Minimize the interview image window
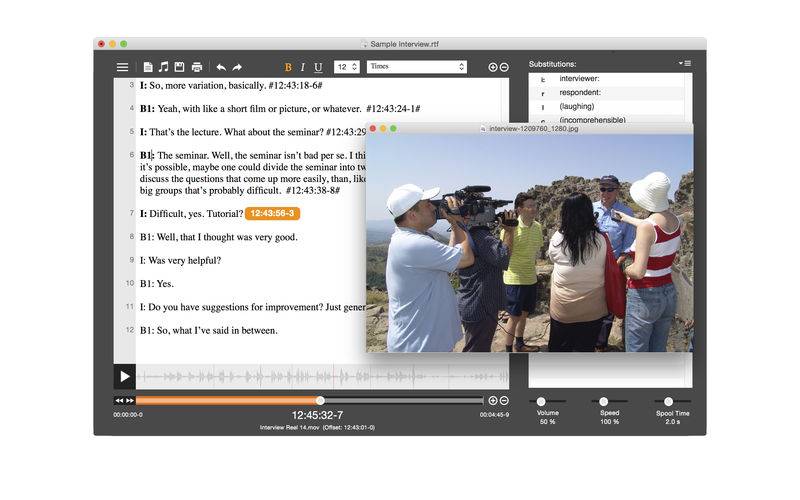The image size is (800, 500). click(383, 129)
